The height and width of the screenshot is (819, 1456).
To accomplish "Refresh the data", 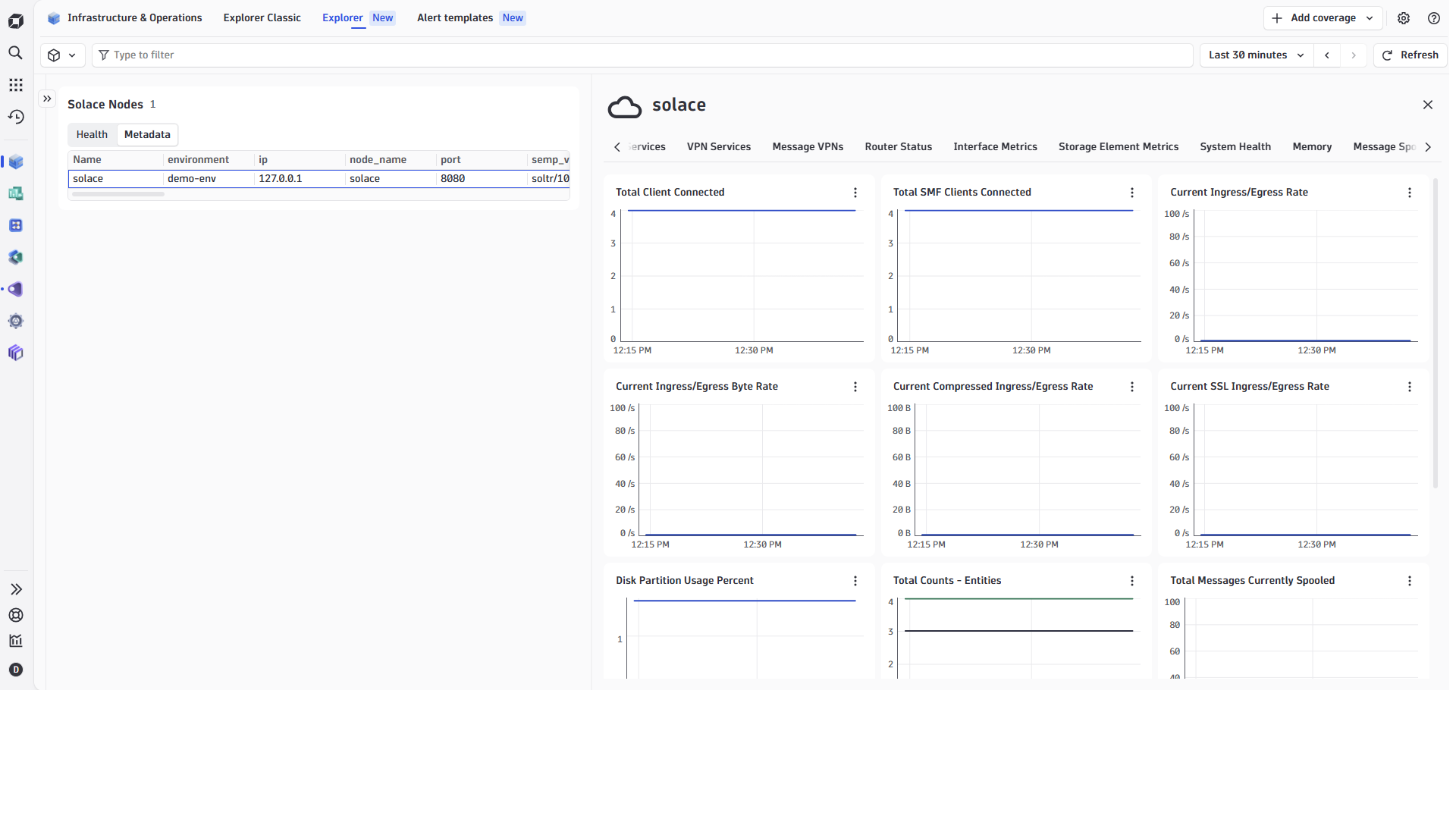I will click(x=1410, y=55).
